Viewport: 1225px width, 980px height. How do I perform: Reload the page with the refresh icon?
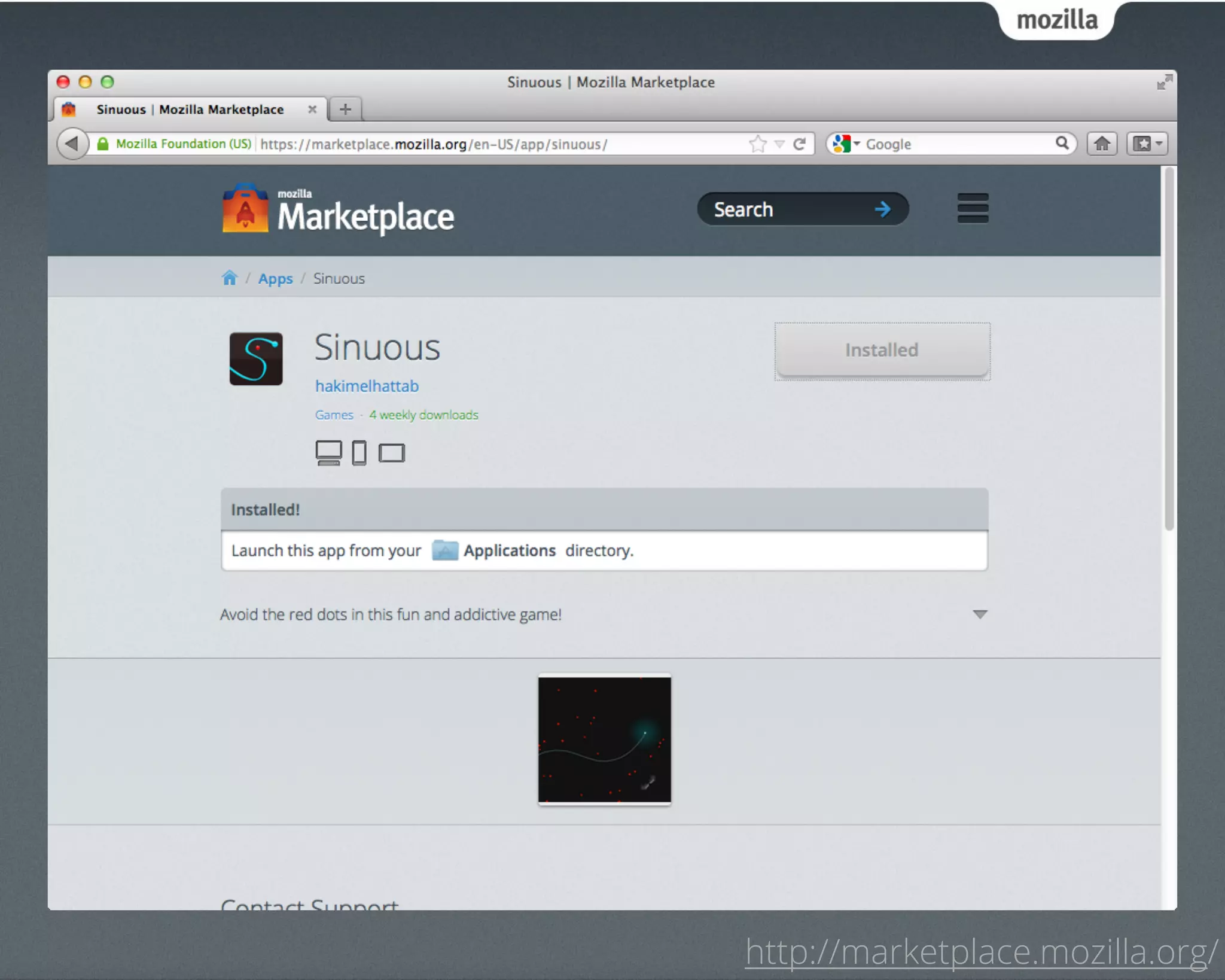[800, 144]
